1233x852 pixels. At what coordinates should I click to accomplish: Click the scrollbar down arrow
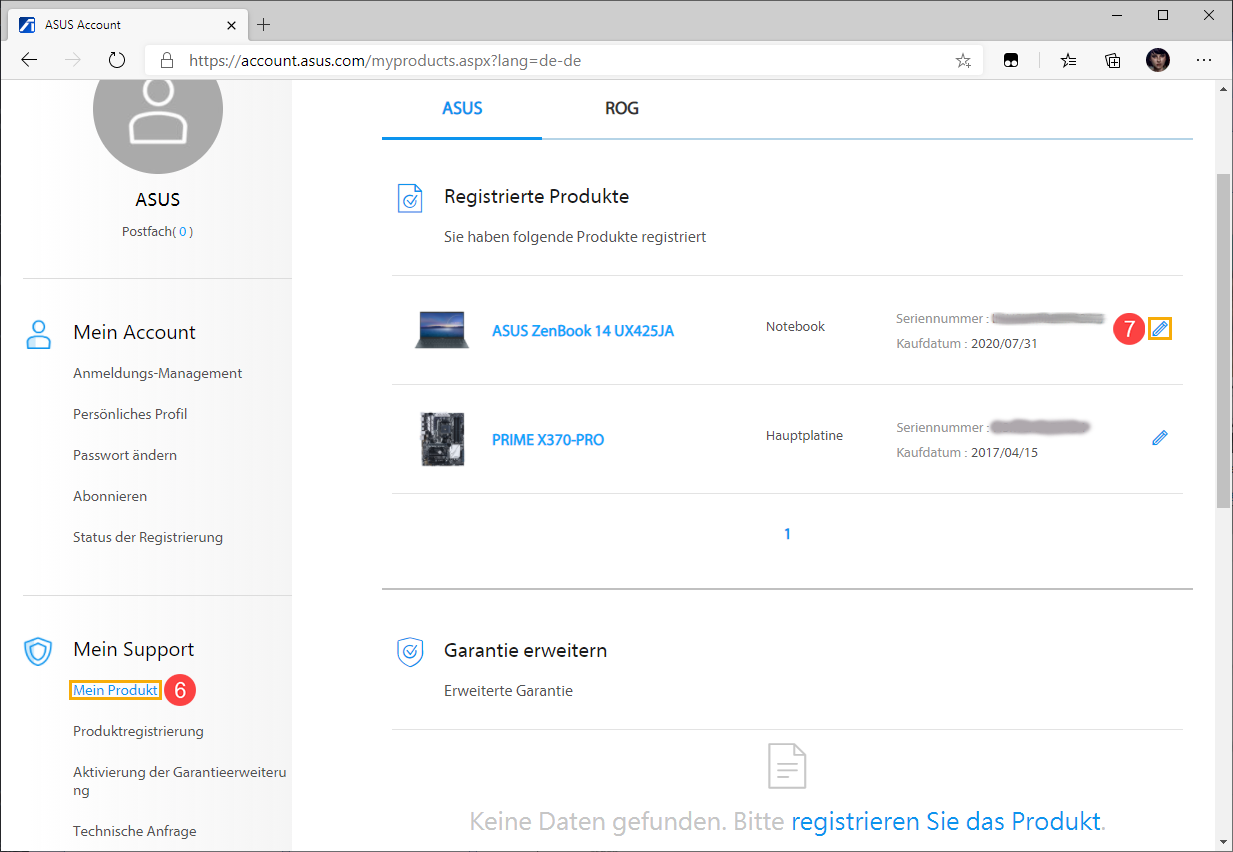1223,842
